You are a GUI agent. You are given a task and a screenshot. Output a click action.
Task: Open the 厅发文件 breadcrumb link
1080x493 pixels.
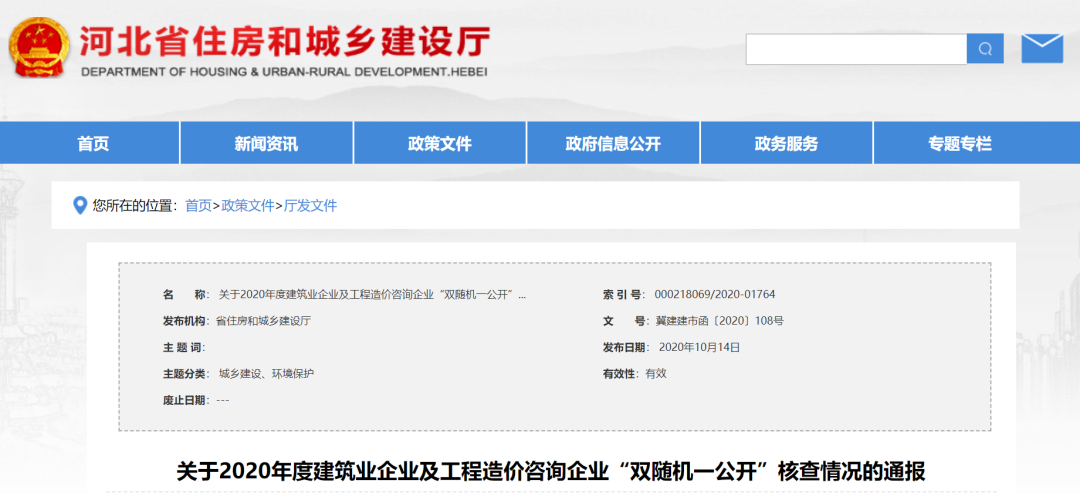click(x=310, y=206)
